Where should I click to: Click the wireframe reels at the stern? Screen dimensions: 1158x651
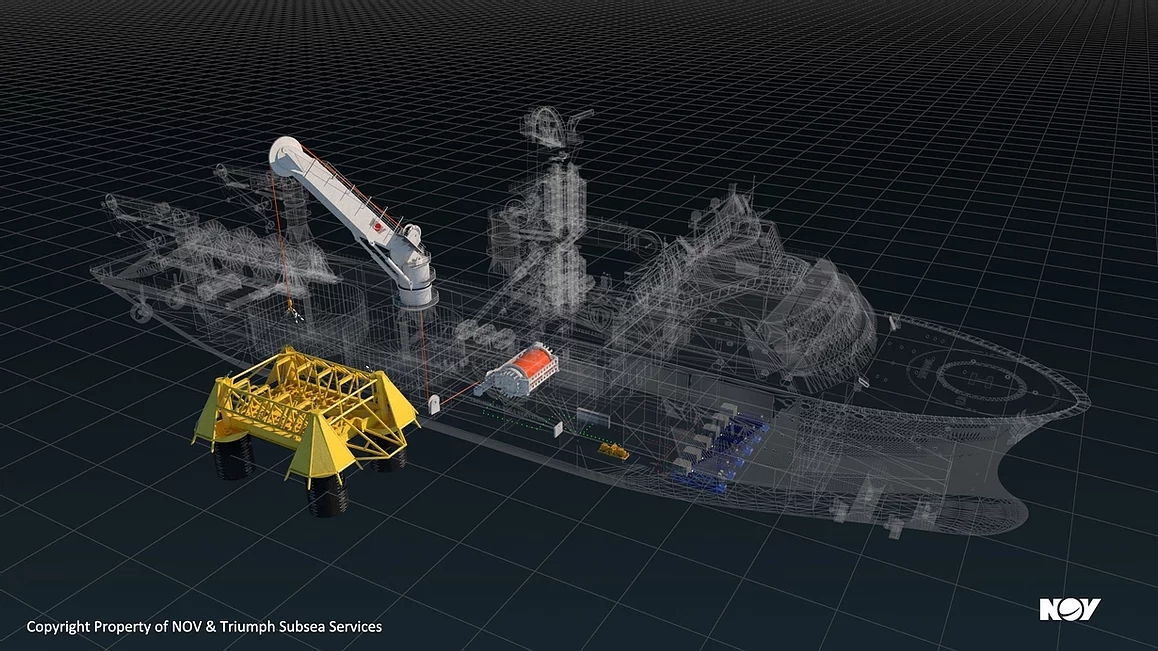tap(242, 250)
